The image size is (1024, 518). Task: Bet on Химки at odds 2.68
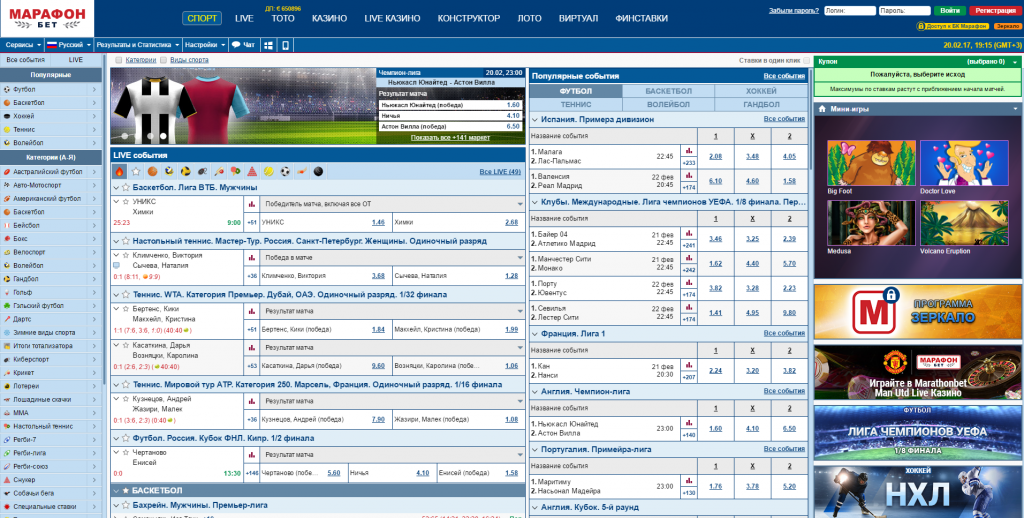511,222
